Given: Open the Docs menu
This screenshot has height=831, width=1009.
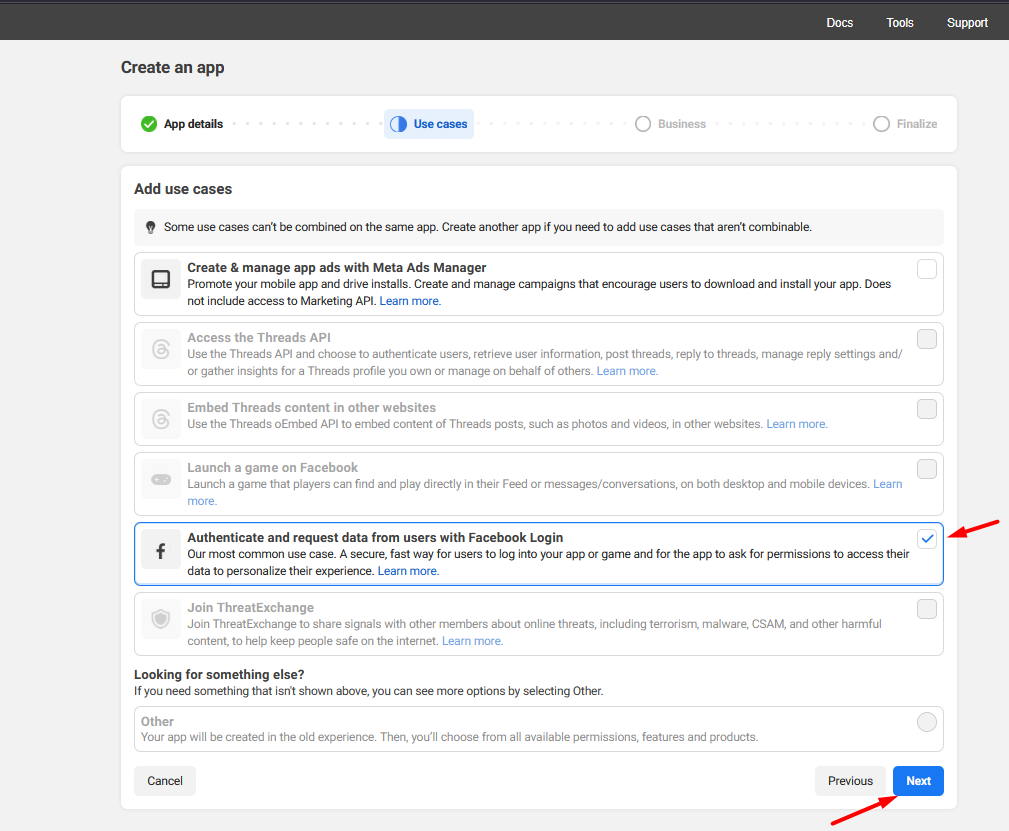Looking at the screenshot, I should [x=840, y=23].
